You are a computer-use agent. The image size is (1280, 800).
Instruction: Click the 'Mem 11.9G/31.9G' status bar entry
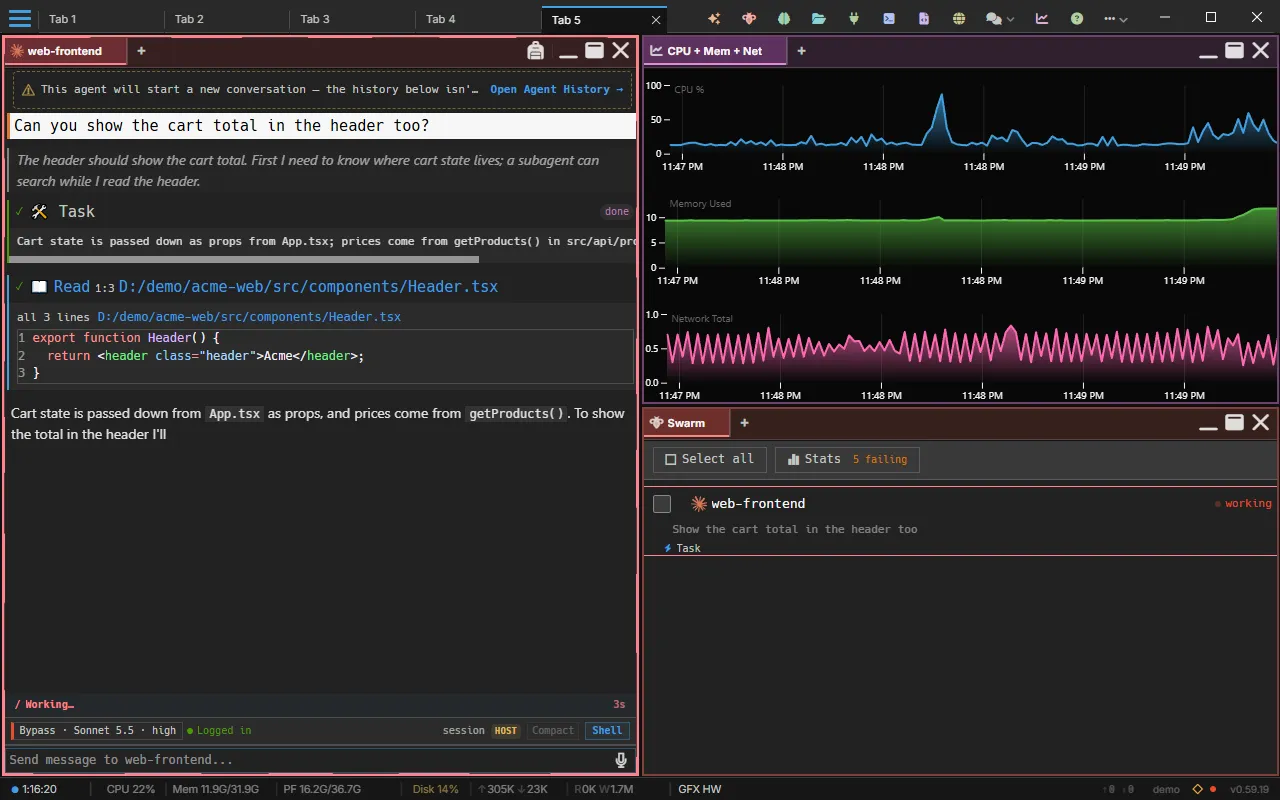(x=216, y=789)
